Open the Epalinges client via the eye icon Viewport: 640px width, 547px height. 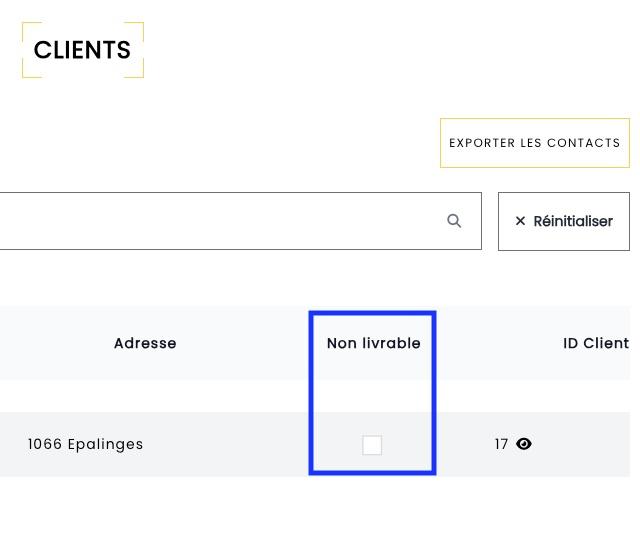pyautogui.click(x=524, y=444)
